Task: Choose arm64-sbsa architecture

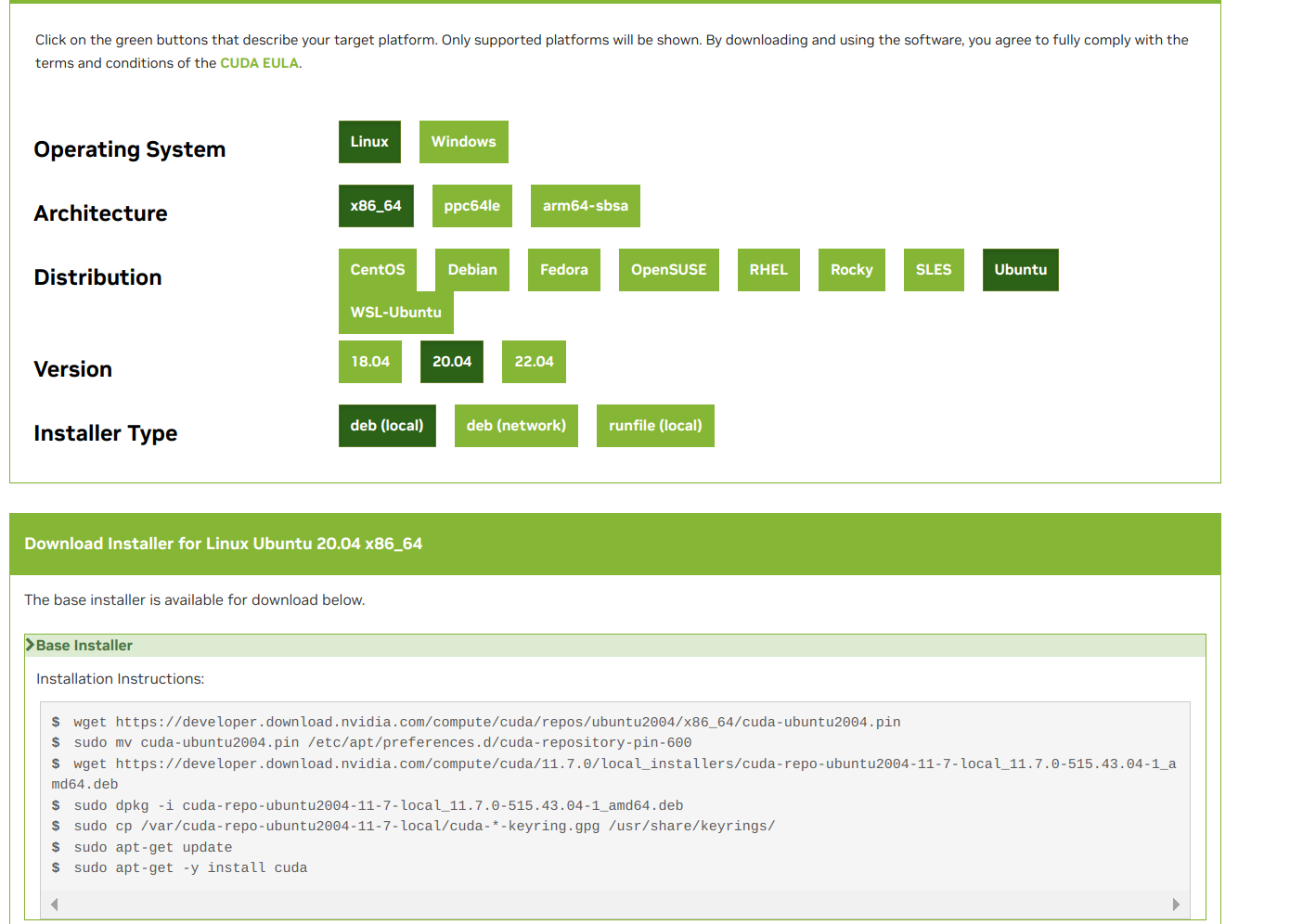Action: click(585, 206)
